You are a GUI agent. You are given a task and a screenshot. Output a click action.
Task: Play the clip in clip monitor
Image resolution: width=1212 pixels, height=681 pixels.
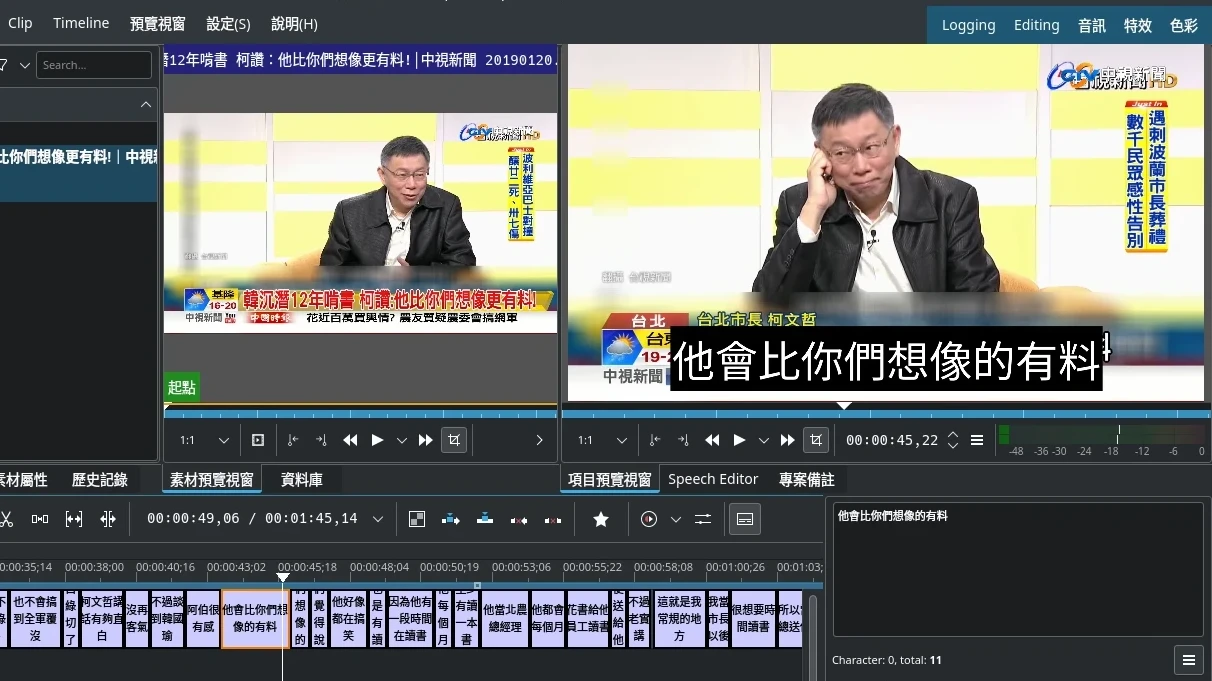[x=377, y=440]
